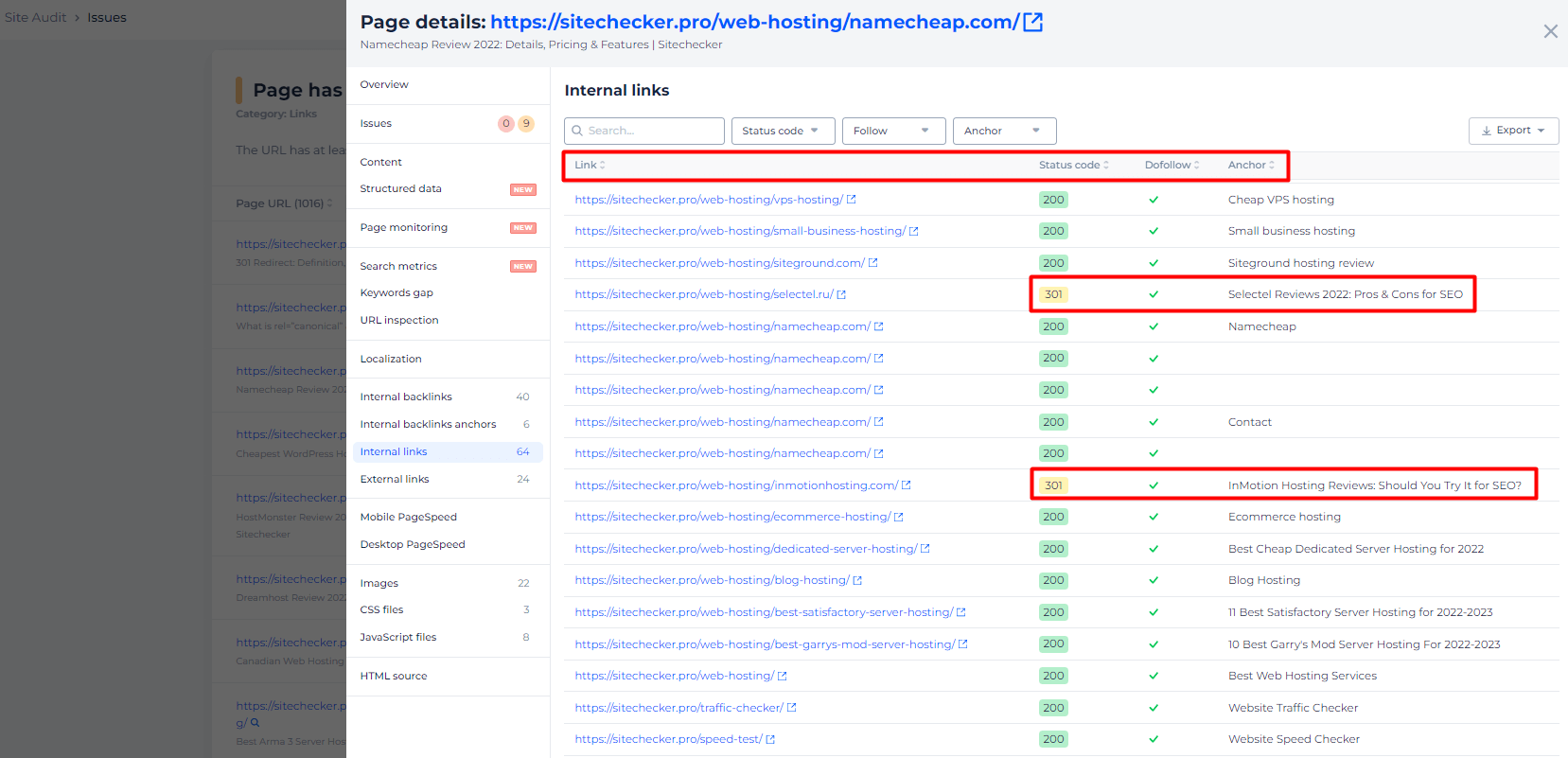Viewport: 1568px width, 758px height.
Task: Click NEW badge beside Search metrics
Action: point(523,267)
